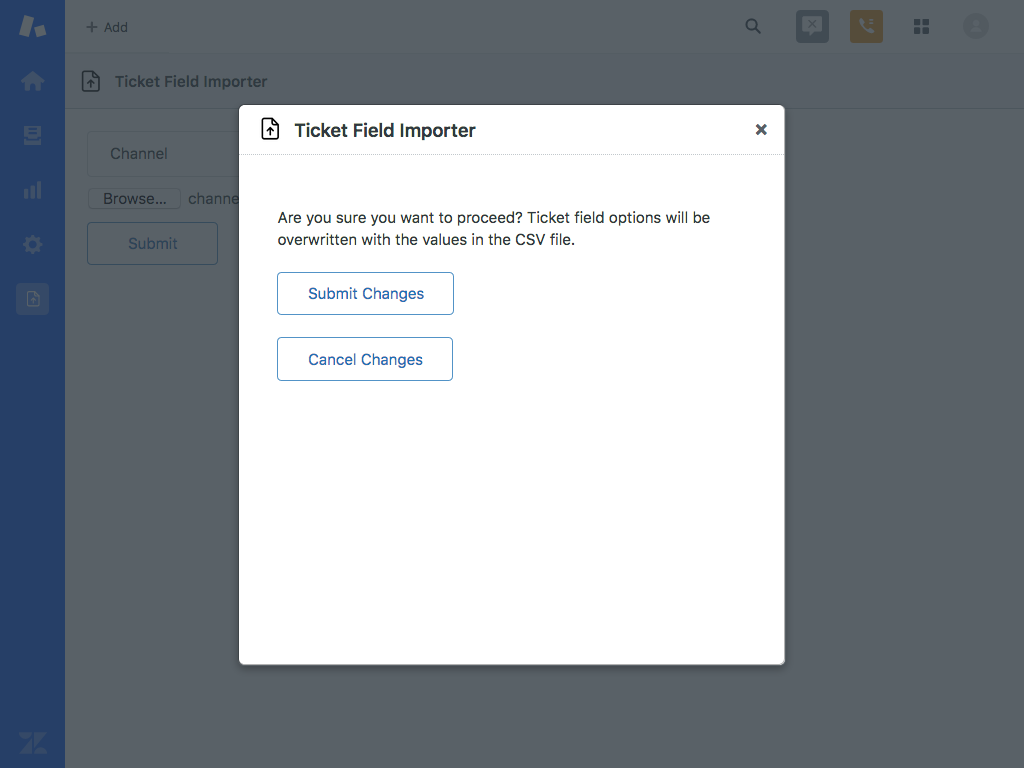Click the Submit button behind the dialog
Screen dimensions: 1024x768
[x=152, y=243]
